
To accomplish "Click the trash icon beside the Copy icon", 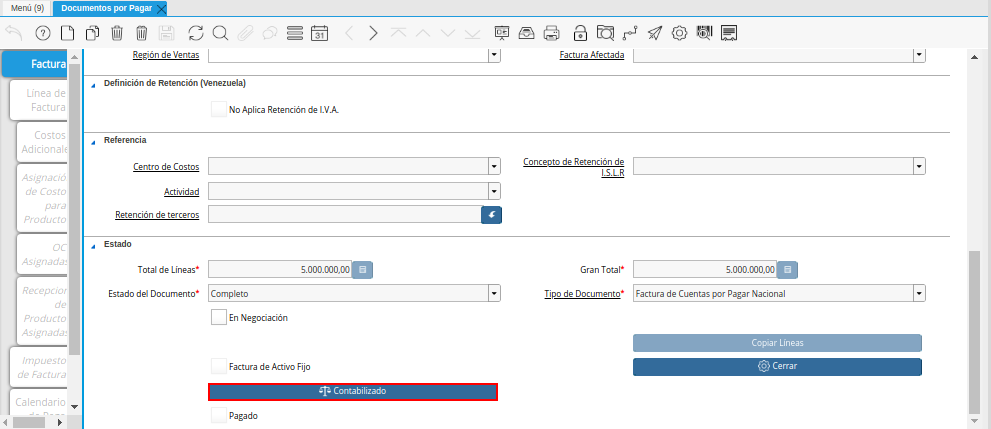I will pyautogui.click(x=118, y=33).
